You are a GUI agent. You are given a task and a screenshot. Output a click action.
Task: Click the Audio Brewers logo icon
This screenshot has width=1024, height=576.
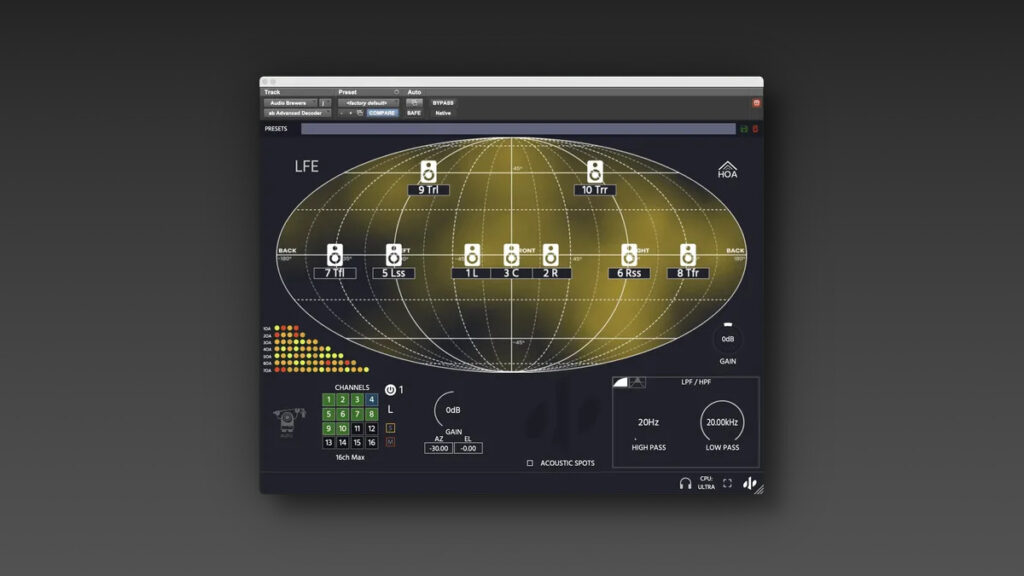coord(749,483)
